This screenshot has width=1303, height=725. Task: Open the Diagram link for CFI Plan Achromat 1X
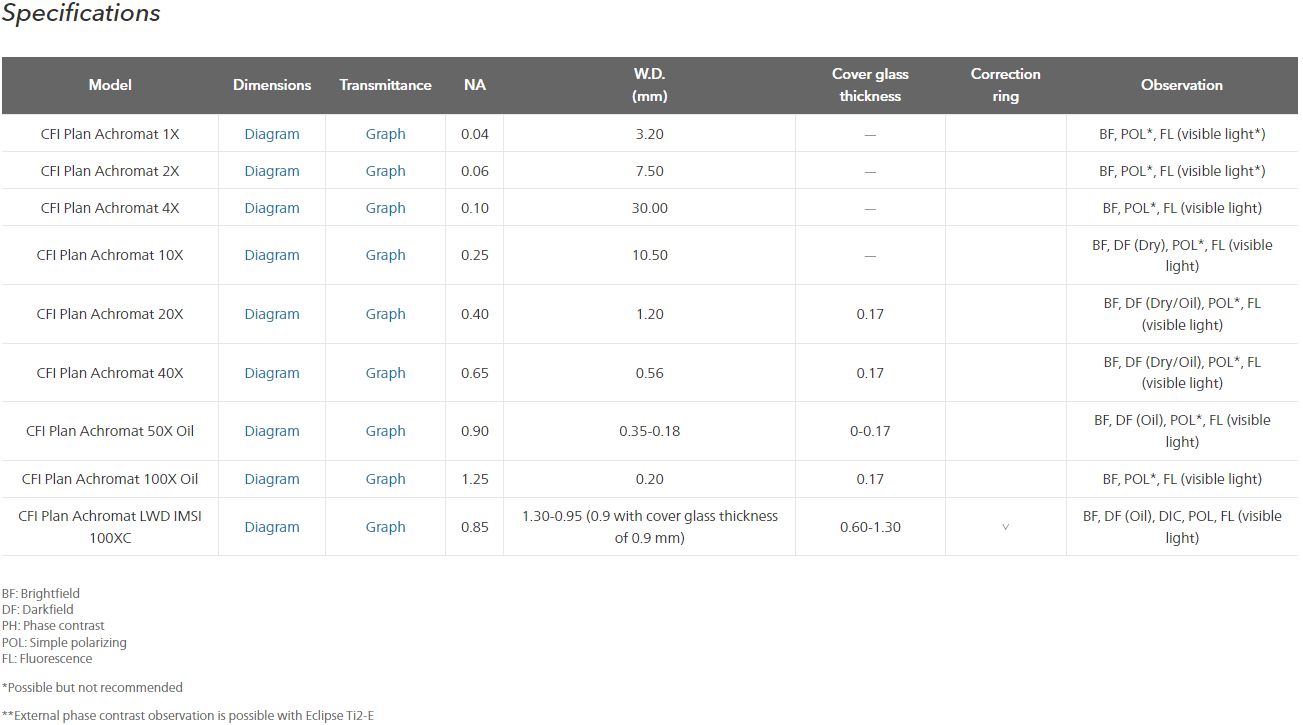(272, 134)
